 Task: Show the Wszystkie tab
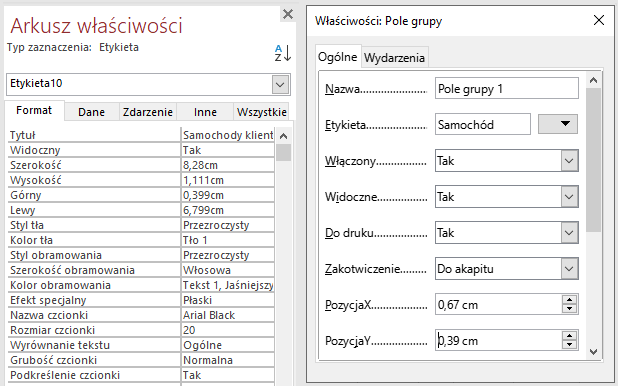(x=261, y=112)
